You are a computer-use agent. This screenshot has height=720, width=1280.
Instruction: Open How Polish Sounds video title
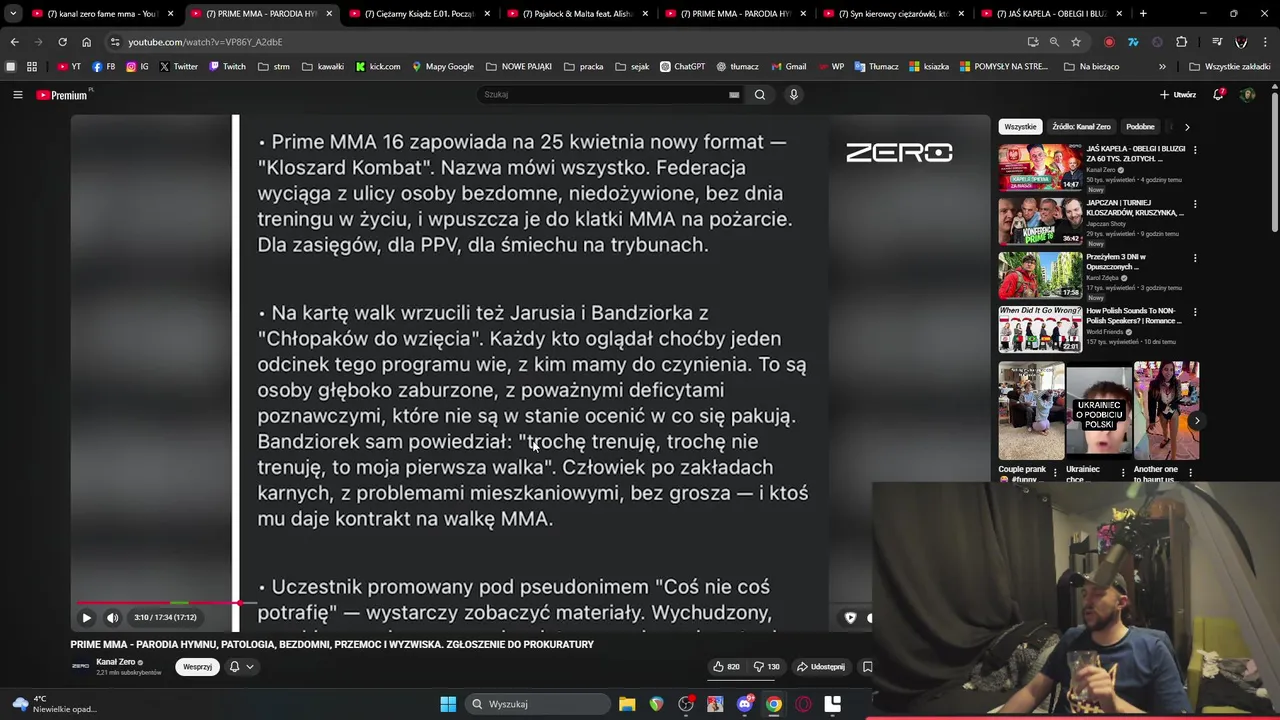[x=1134, y=316]
